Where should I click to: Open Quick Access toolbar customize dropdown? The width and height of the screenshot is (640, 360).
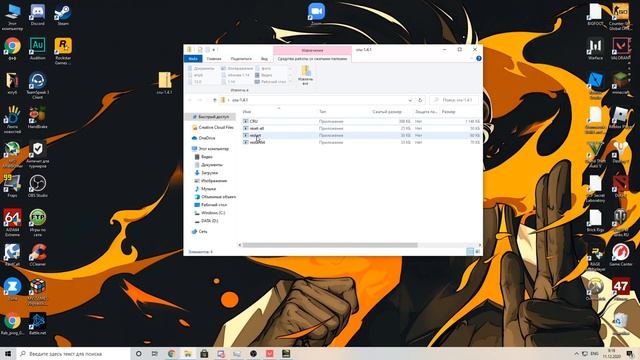tap(214, 50)
